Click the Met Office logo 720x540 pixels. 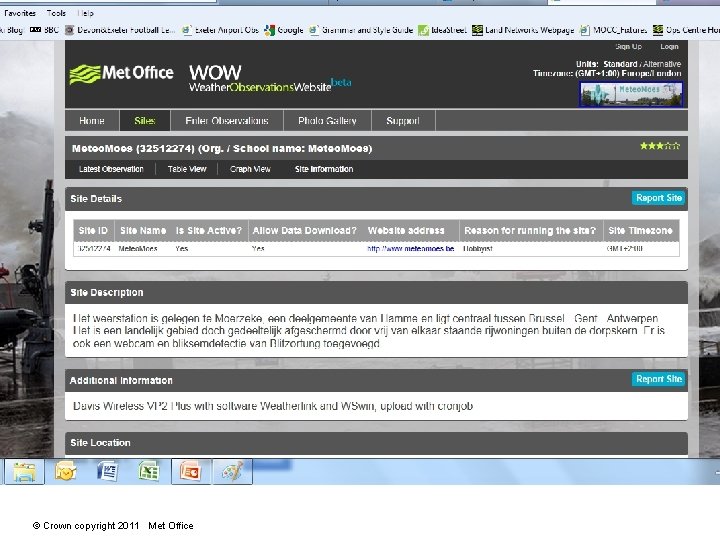pyautogui.click(x=121, y=73)
